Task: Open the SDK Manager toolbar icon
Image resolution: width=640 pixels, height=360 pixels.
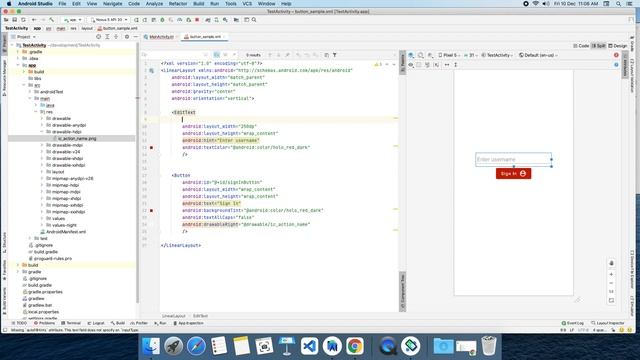Action: [x=225, y=20]
